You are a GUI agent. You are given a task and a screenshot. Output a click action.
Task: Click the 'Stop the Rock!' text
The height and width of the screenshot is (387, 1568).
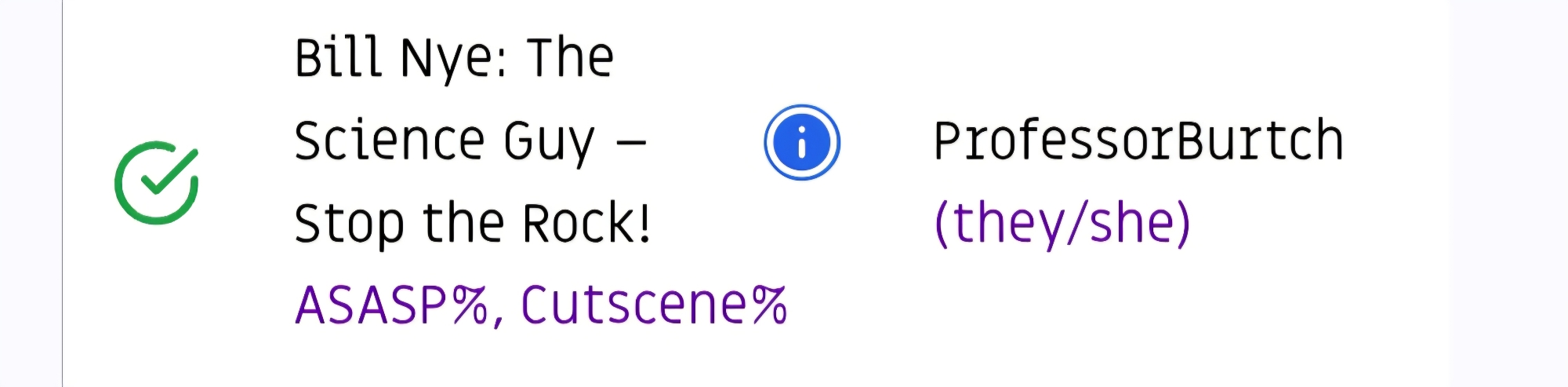click(x=472, y=224)
